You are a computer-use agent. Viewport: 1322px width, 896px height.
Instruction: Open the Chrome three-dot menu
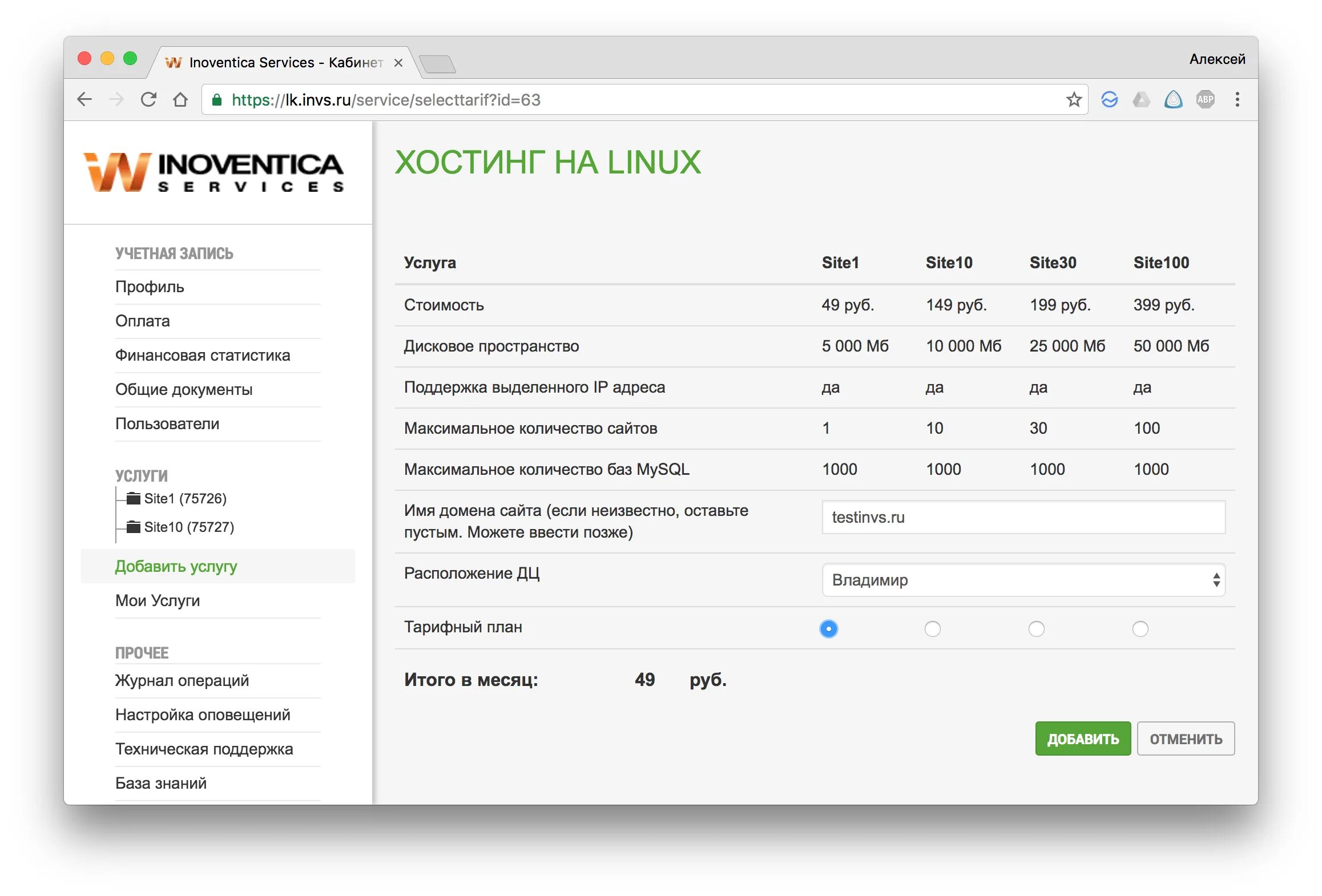(x=1237, y=99)
